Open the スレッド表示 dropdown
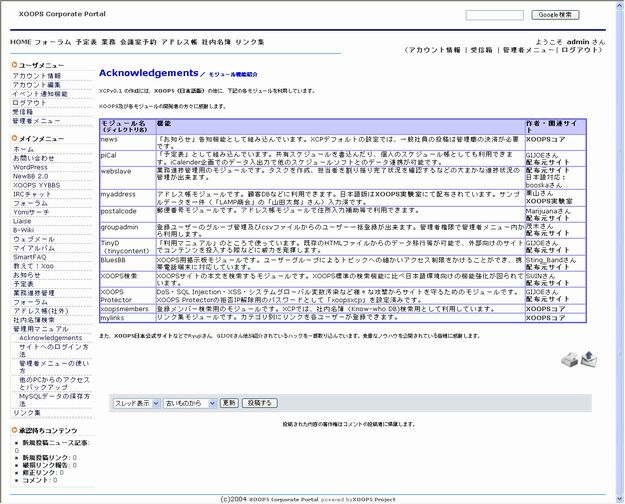The image size is (625, 504). point(137,403)
